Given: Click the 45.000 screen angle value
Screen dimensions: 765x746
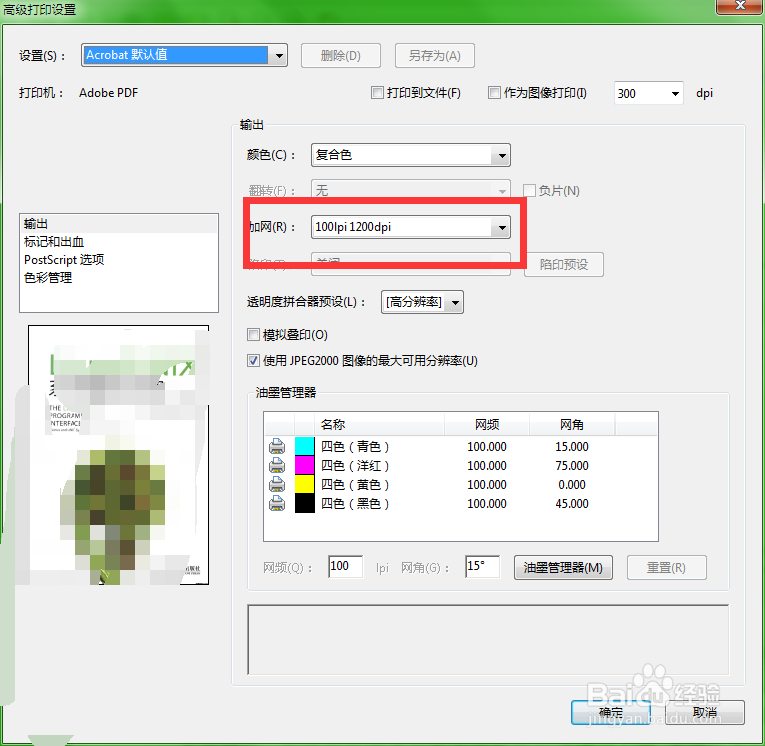Looking at the screenshot, I should [x=572, y=504].
